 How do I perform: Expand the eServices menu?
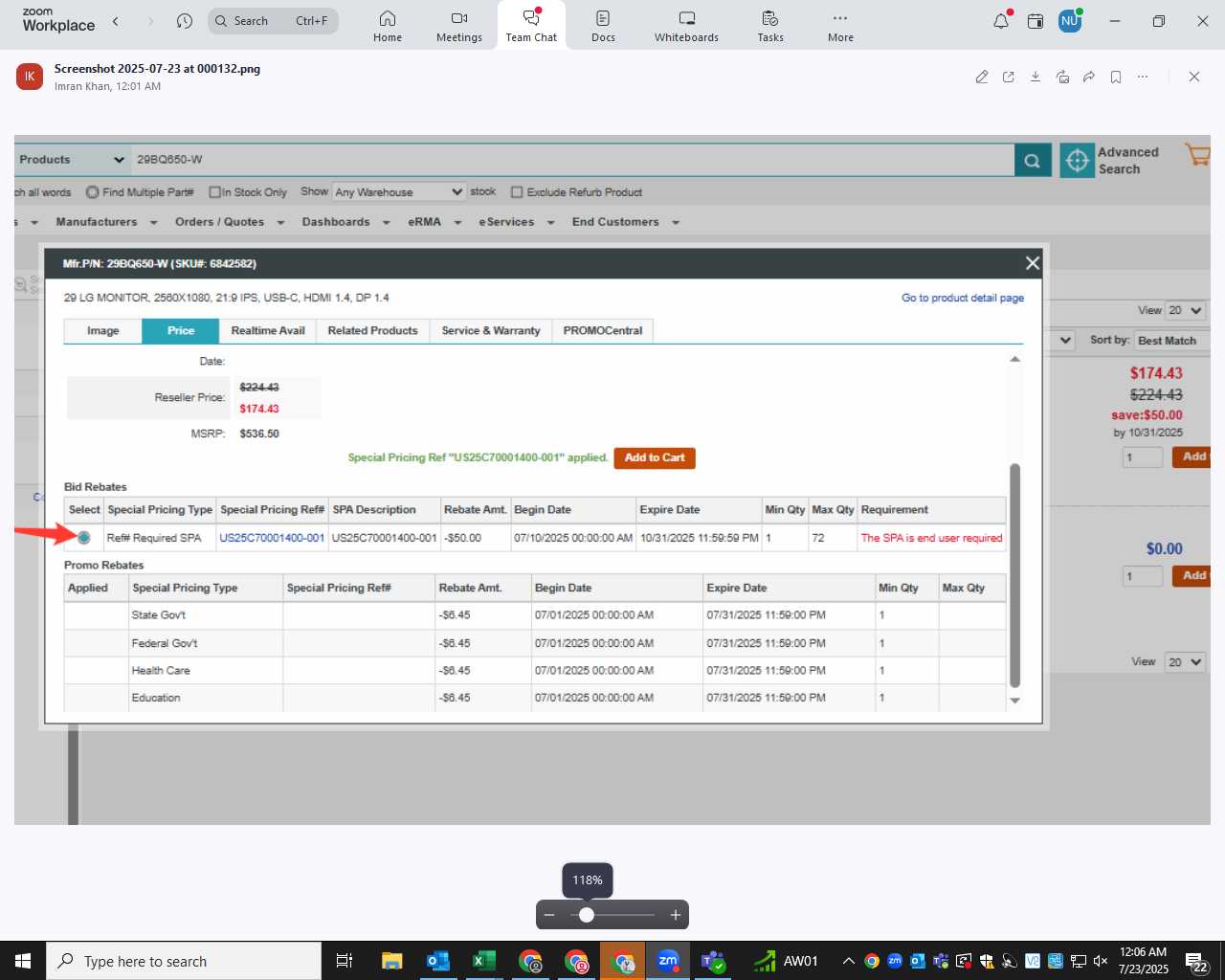point(517,222)
